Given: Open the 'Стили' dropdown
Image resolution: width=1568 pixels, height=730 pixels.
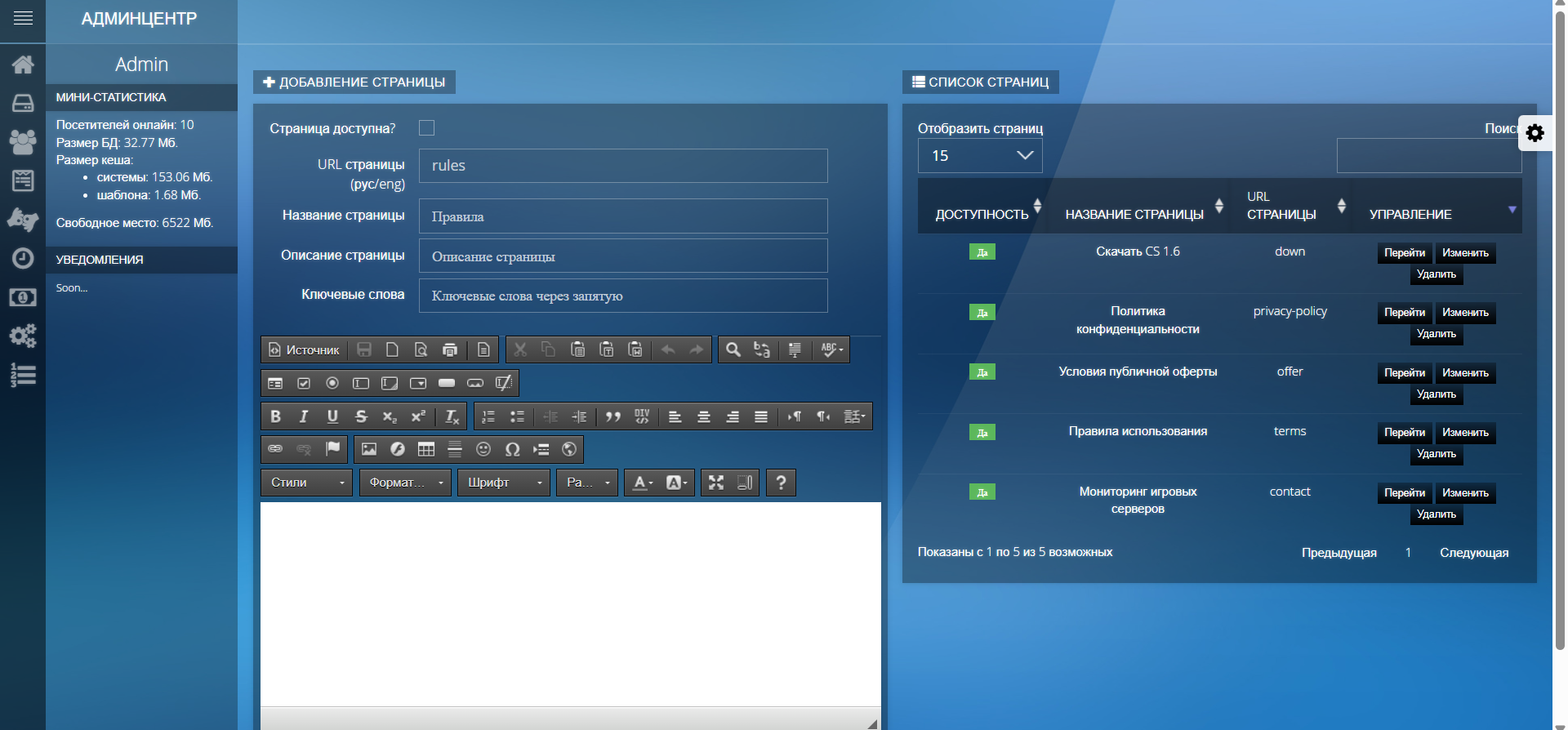Looking at the screenshot, I should pyautogui.click(x=306, y=483).
